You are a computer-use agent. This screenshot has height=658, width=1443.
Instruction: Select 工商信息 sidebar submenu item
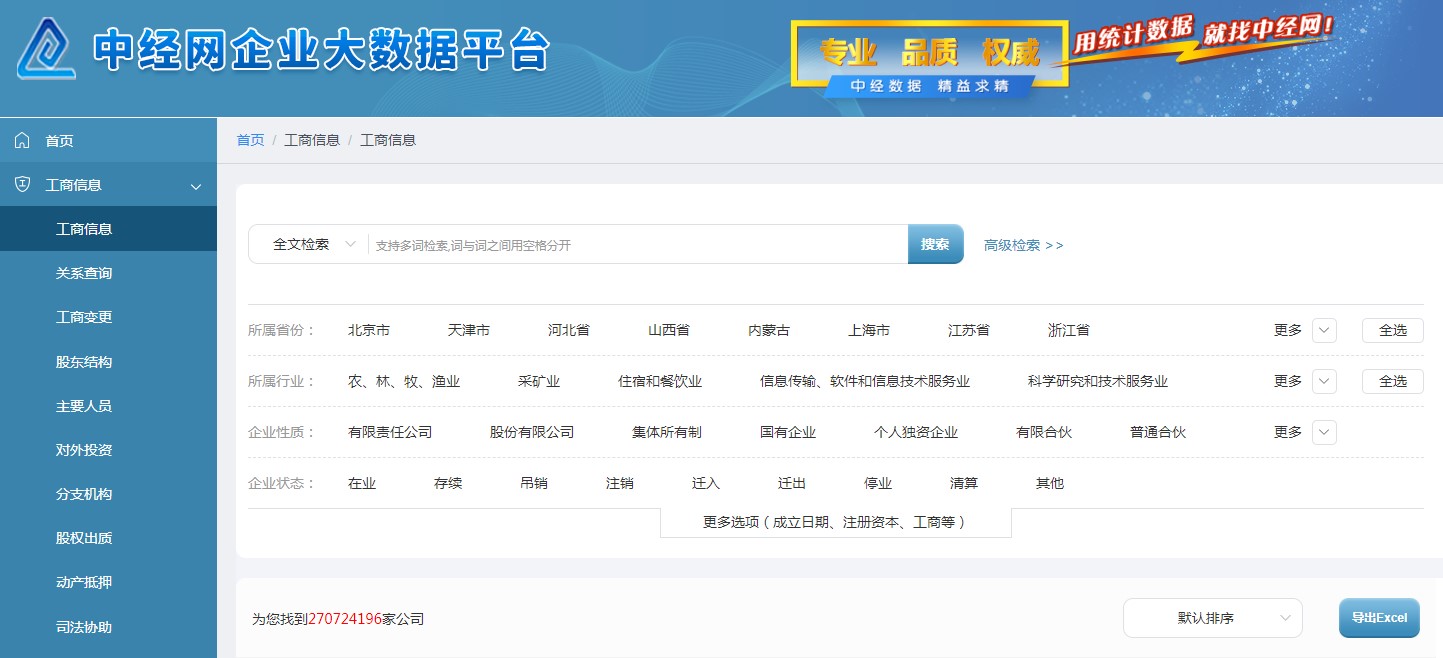(x=108, y=229)
